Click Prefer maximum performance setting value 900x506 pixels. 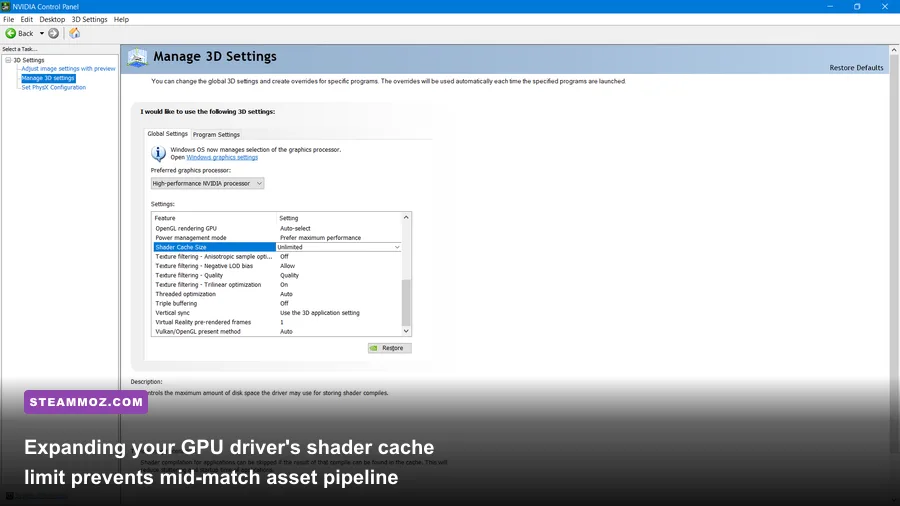pos(320,238)
